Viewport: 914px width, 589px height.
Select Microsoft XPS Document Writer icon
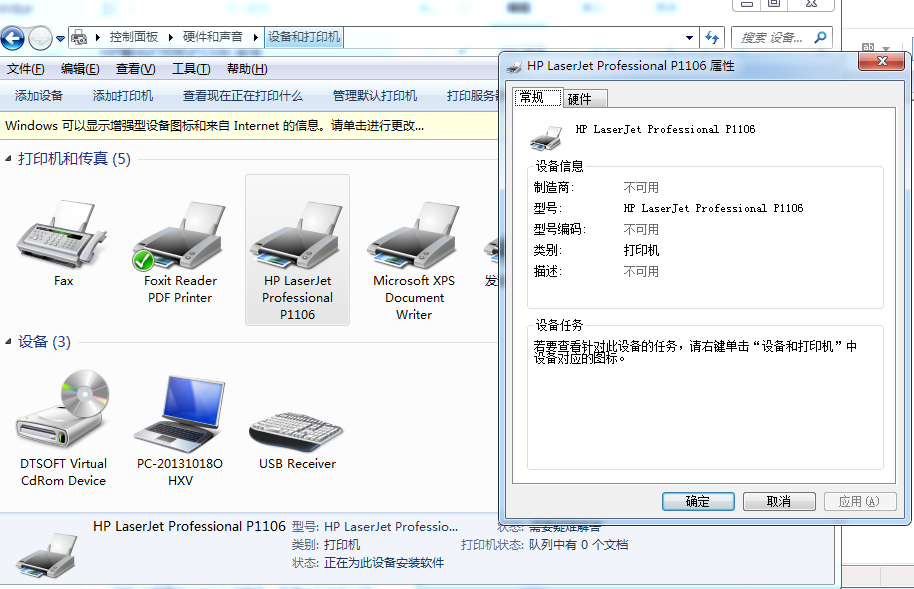pos(414,236)
